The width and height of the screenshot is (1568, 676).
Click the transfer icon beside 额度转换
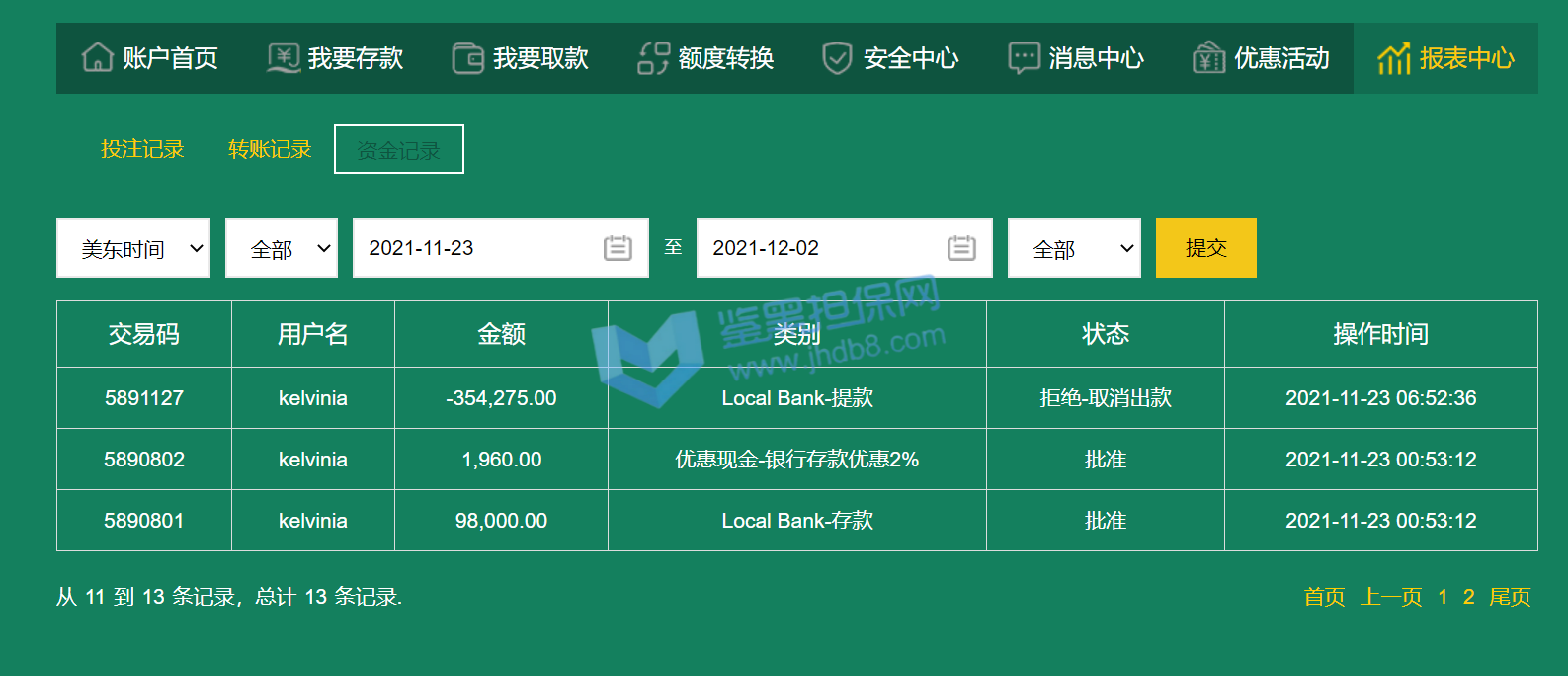653,58
